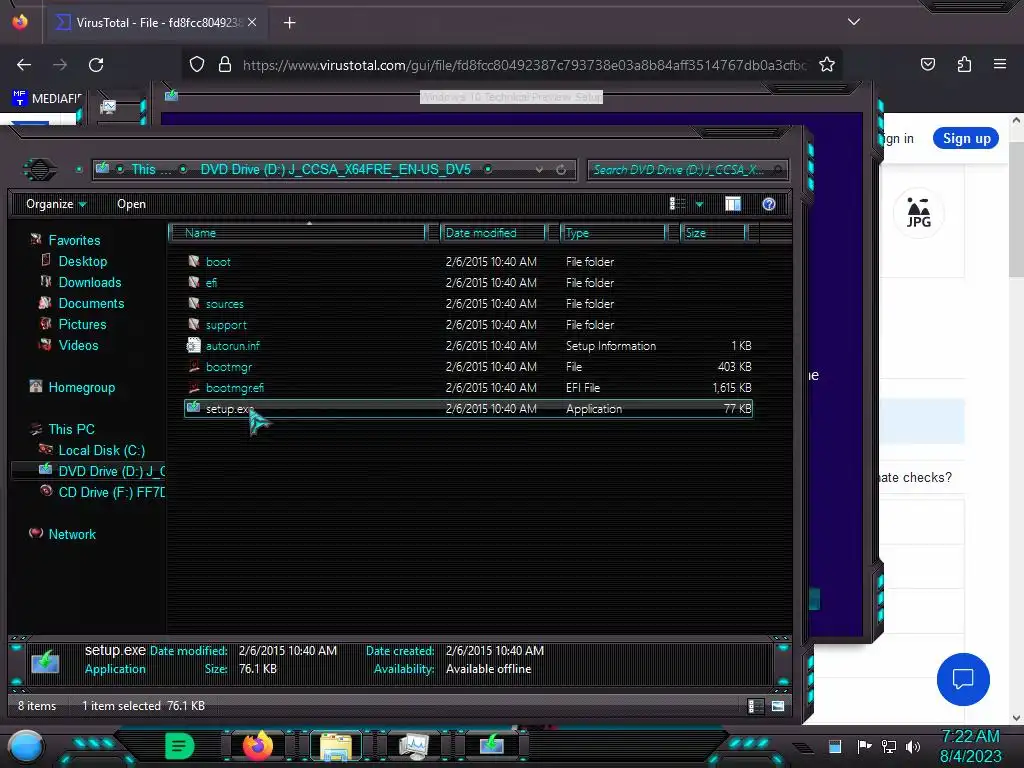Open taskbar clock showing 7:22 AM
The image size is (1024, 768).
coord(970,746)
